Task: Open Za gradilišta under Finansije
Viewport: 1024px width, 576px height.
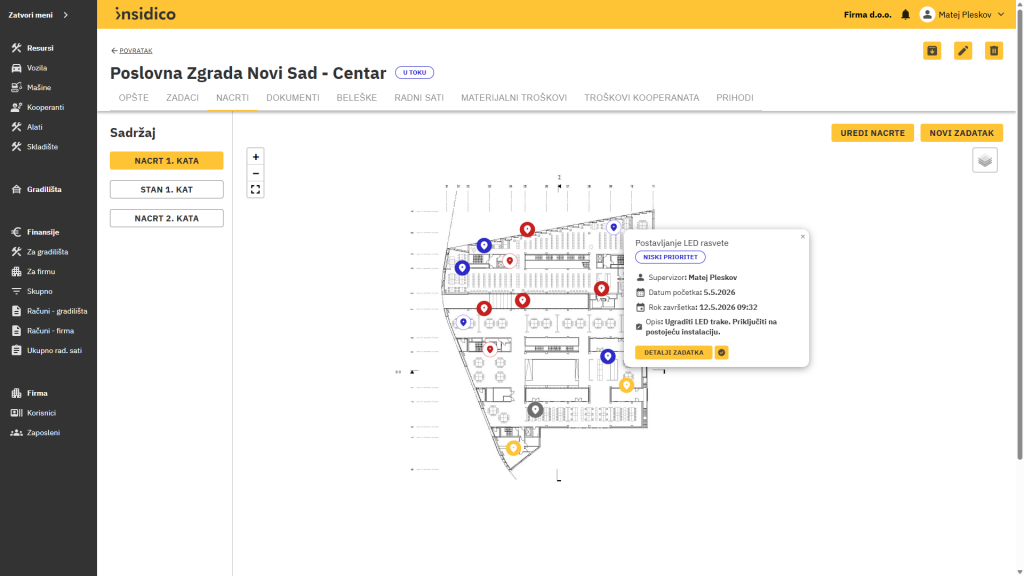Action: [x=47, y=252]
